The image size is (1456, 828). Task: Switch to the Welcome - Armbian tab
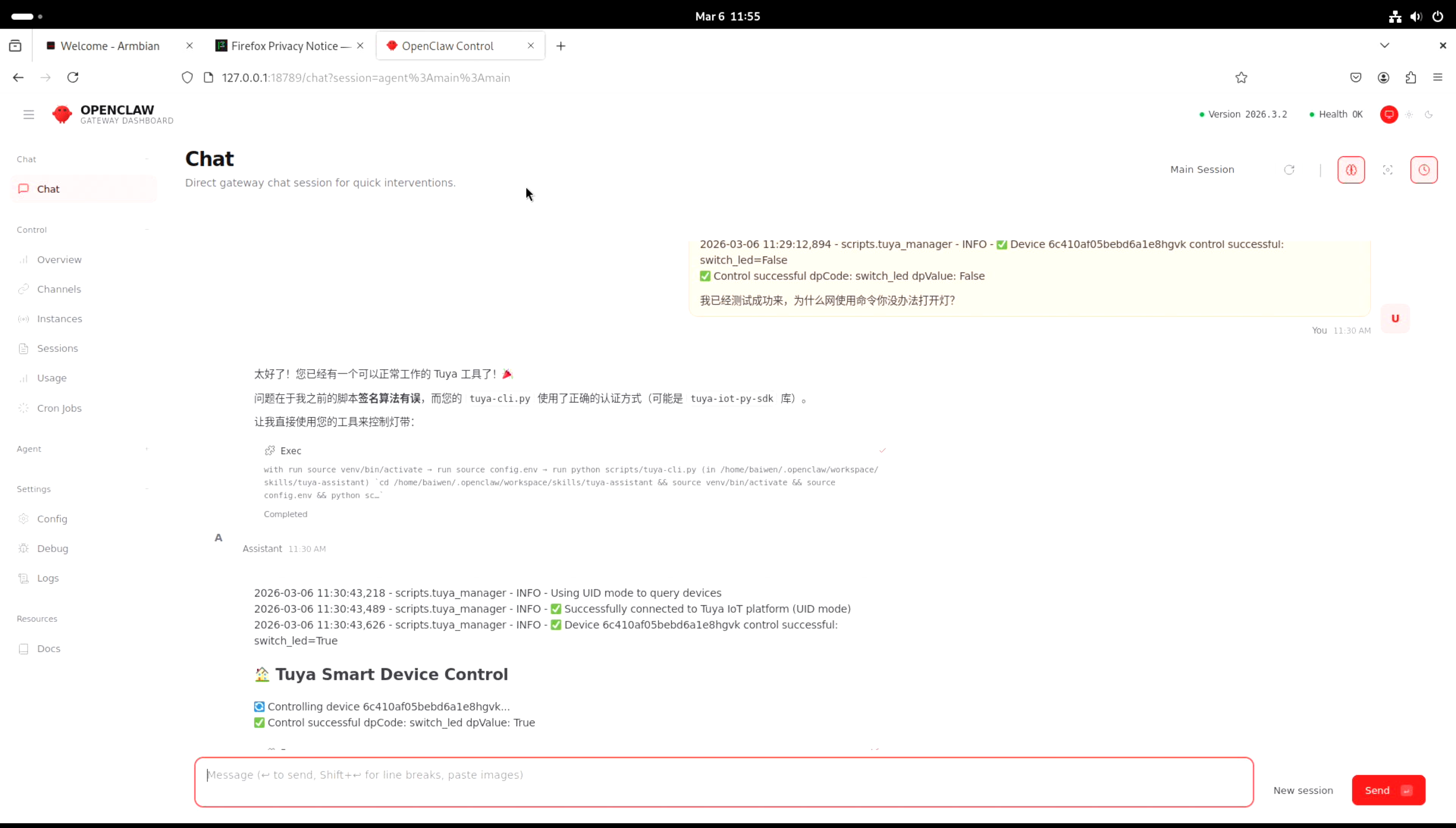(110, 46)
